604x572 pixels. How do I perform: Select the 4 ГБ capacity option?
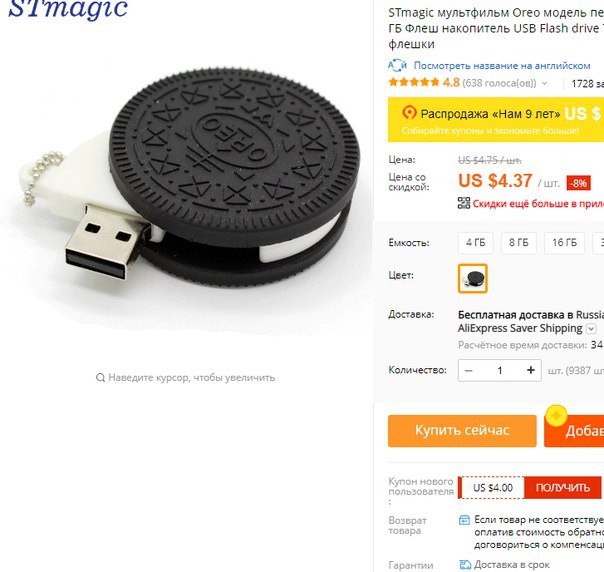[475, 243]
